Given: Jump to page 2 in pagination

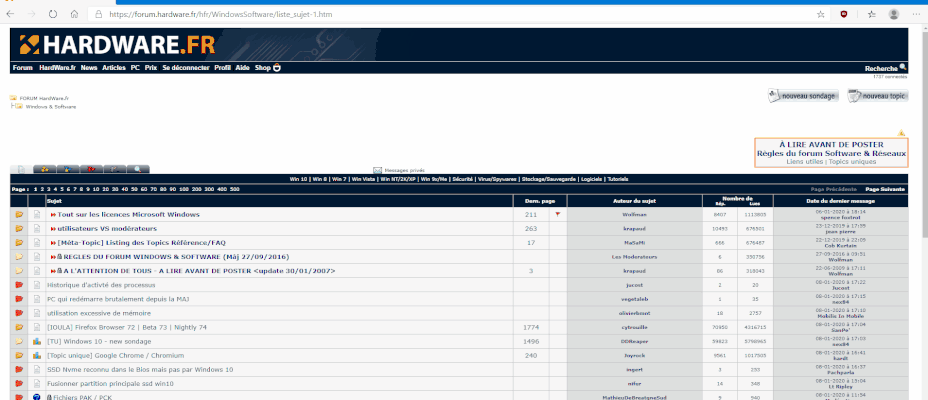Looking at the screenshot, I should coord(42,189).
